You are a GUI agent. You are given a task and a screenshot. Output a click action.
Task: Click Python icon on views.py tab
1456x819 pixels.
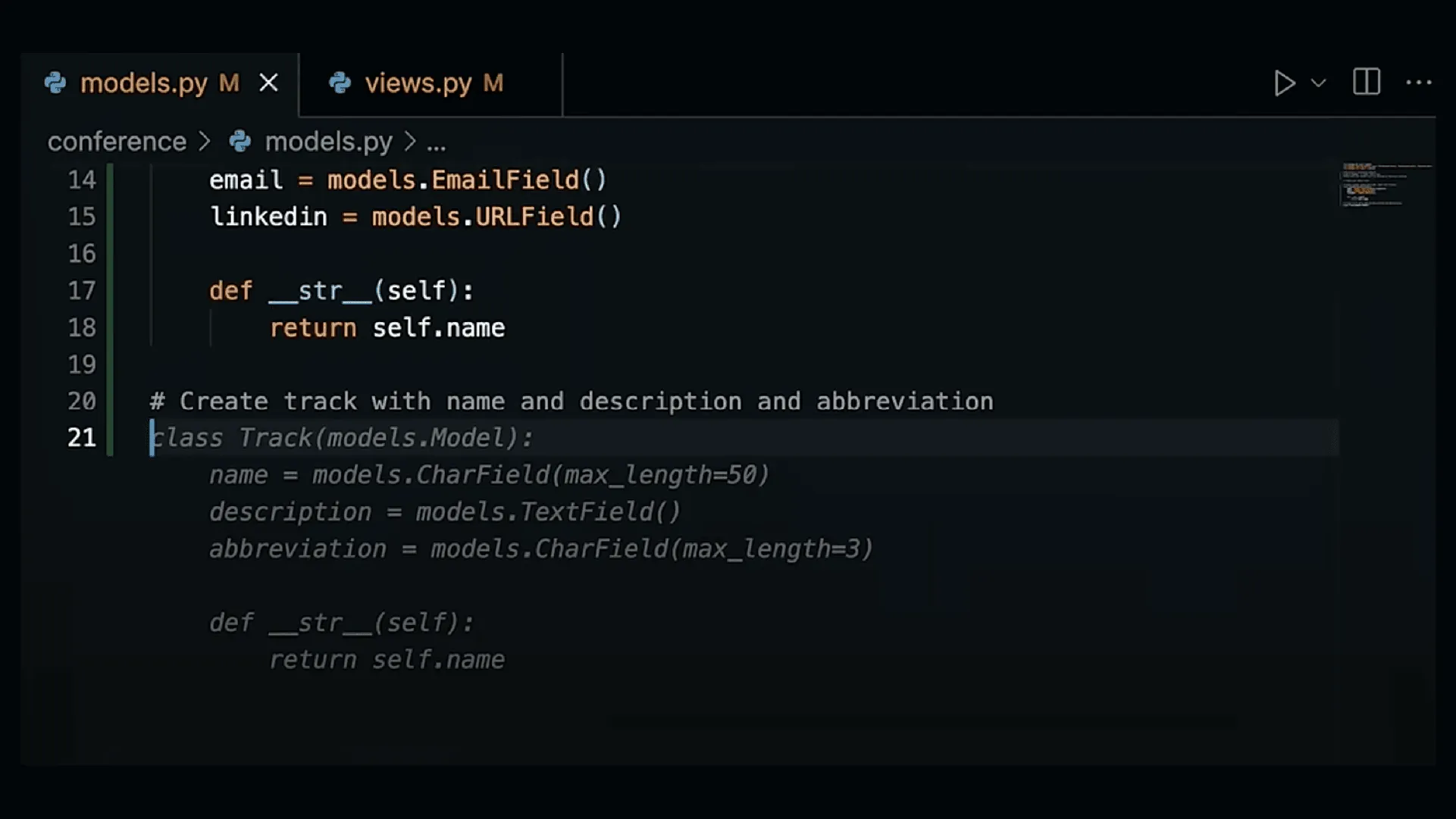340,83
